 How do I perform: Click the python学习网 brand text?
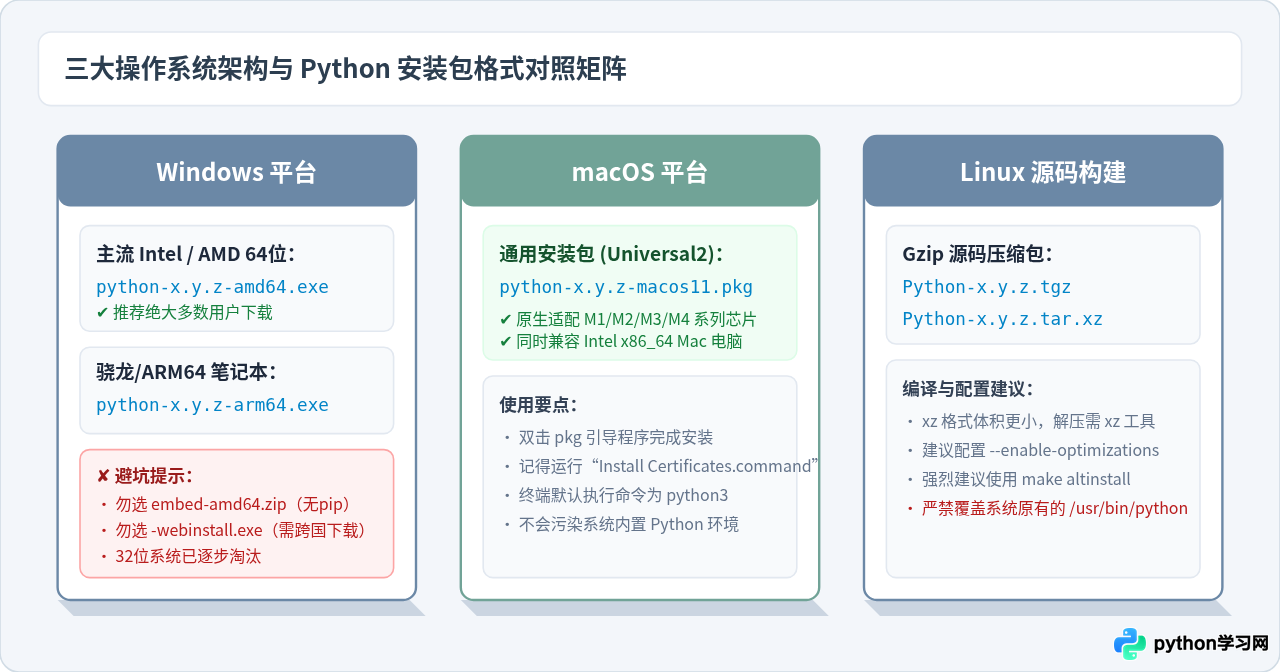click(1211, 644)
